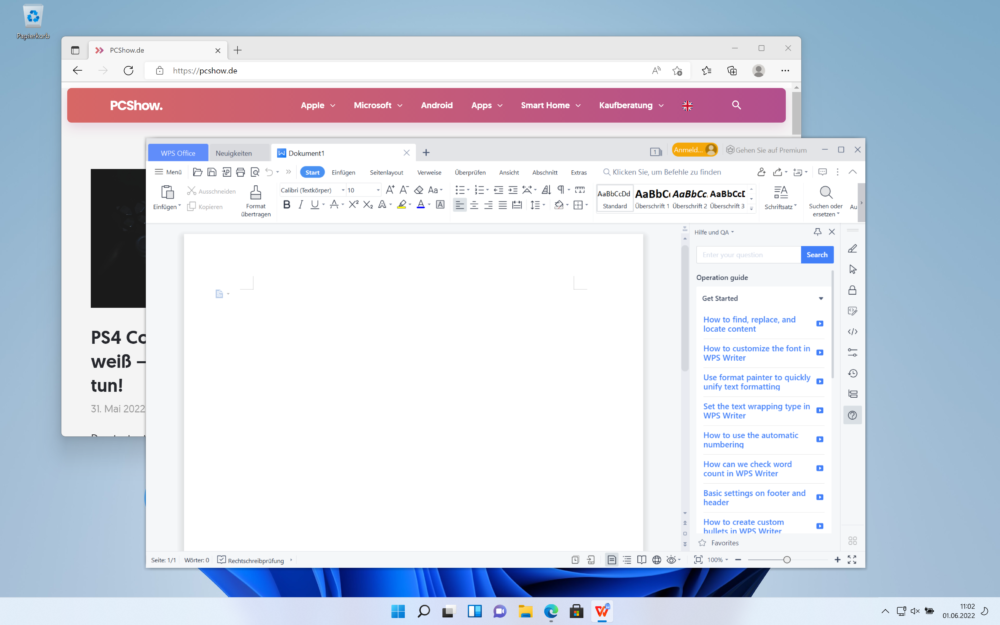The width and height of the screenshot is (1000, 625).
Task: Open bullet list style dropdown arrow
Action: (468, 190)
